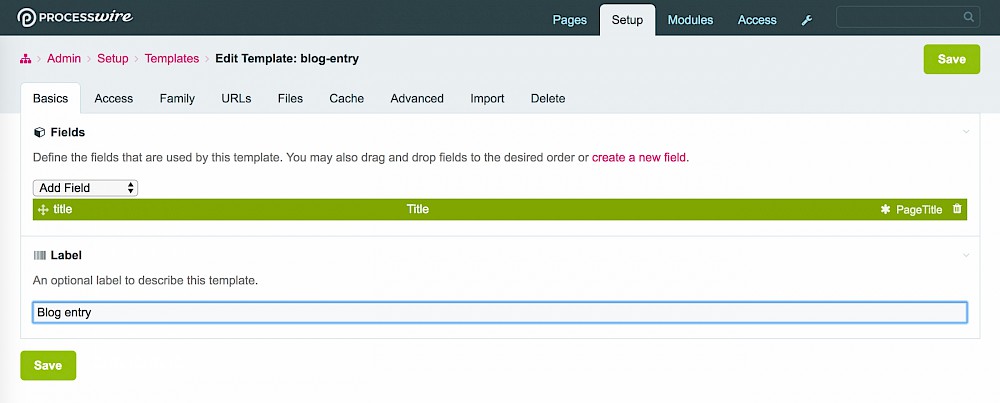1000x403 pixels.
Task: Open the Modules menu
Action: pos(690,20)
